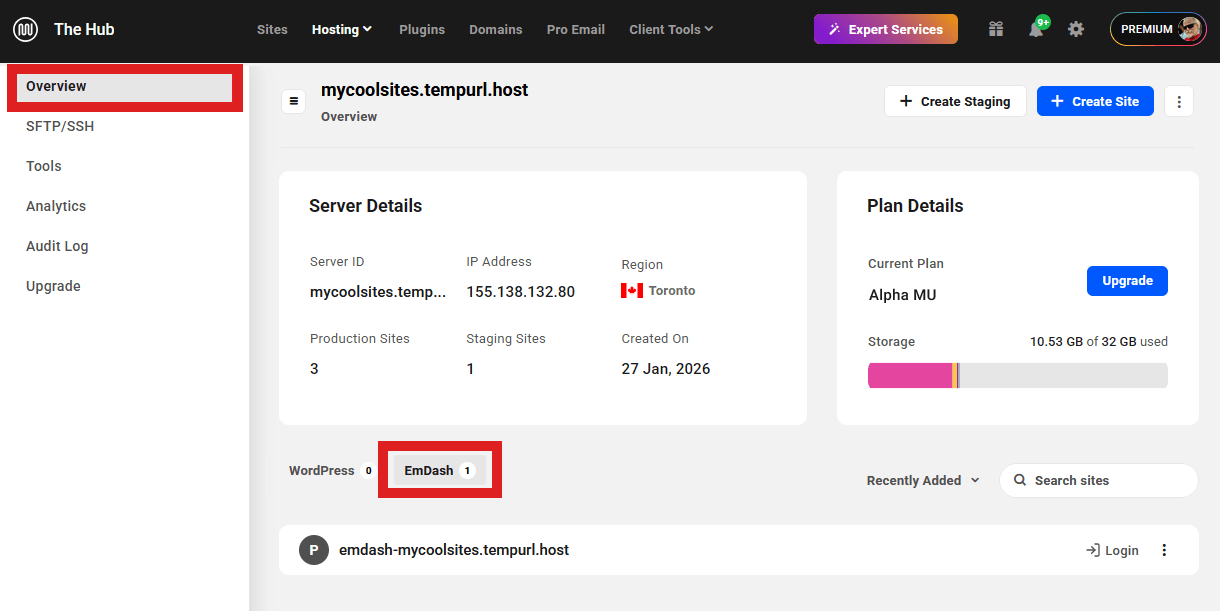Switch to the WordPress tab
1220x611 pixels.
(331, 470)
